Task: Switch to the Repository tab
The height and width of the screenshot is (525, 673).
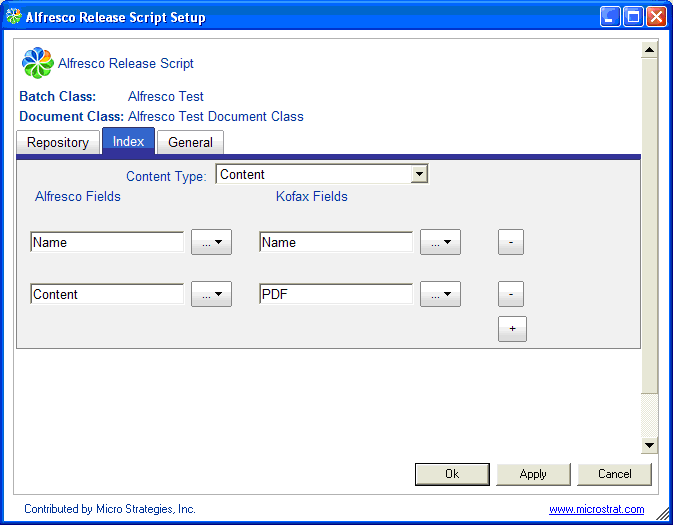Action: 58,142
